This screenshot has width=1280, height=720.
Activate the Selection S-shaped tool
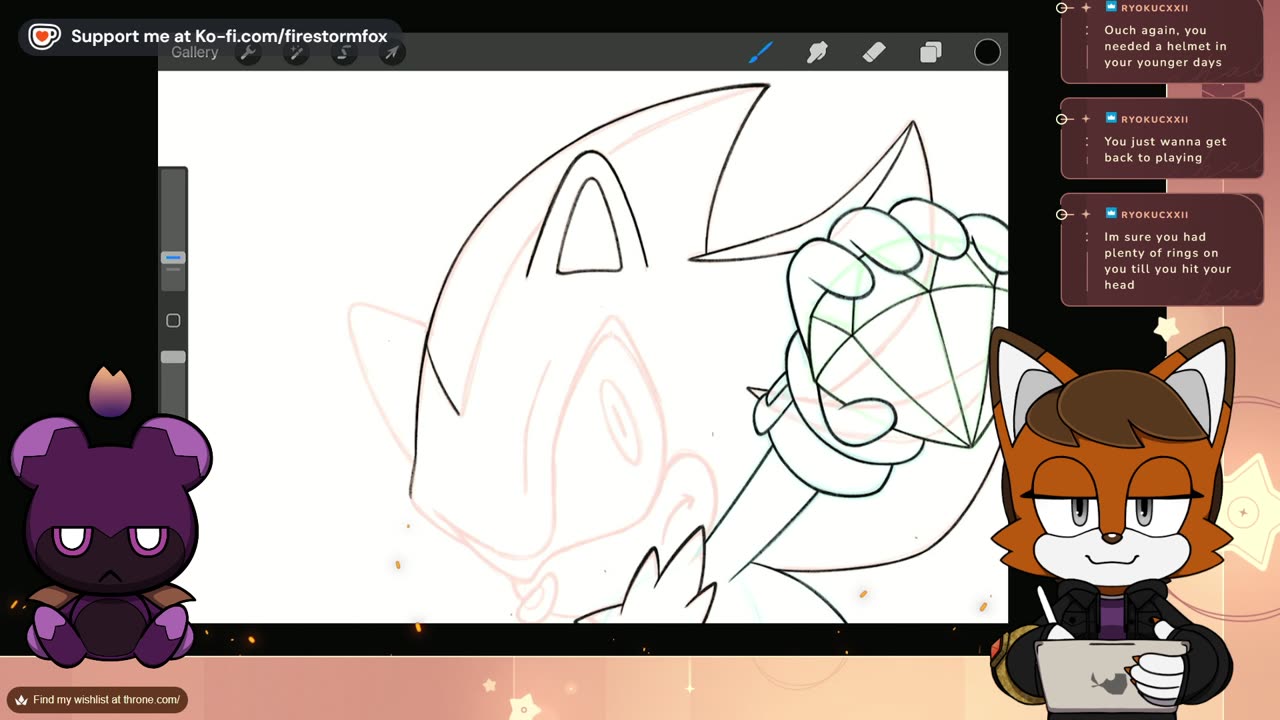tap(344, 53)
